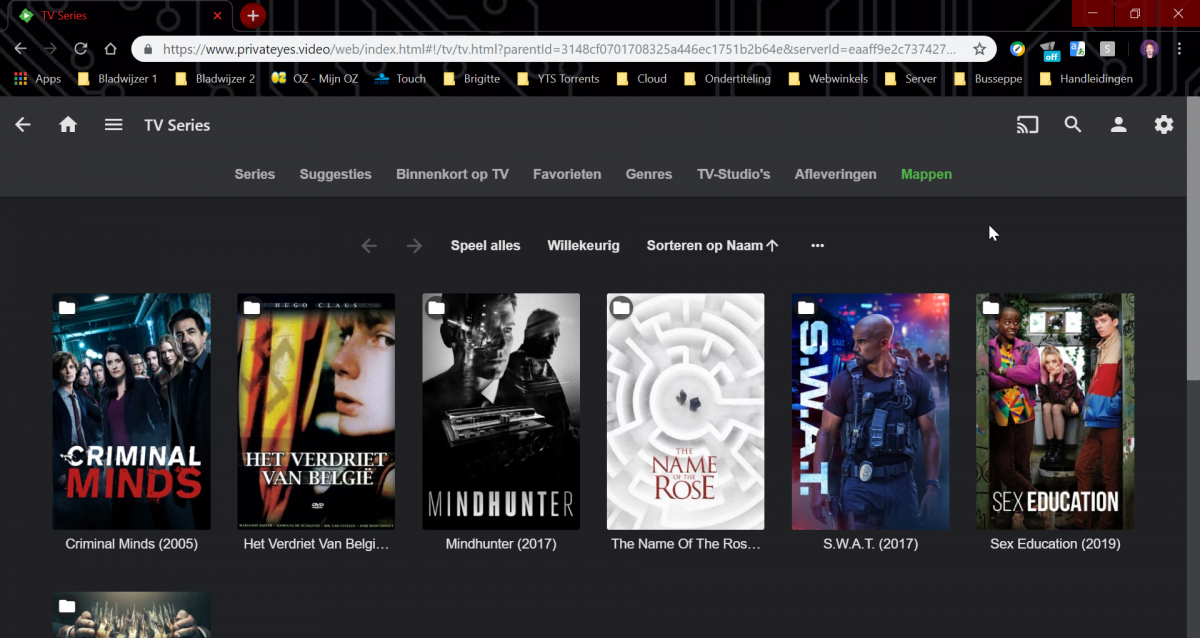Image resolution: width=1200 pixels, height=638 pixels.
Task: Open the Binnenkort op TV tab
Action: (452, 174)
